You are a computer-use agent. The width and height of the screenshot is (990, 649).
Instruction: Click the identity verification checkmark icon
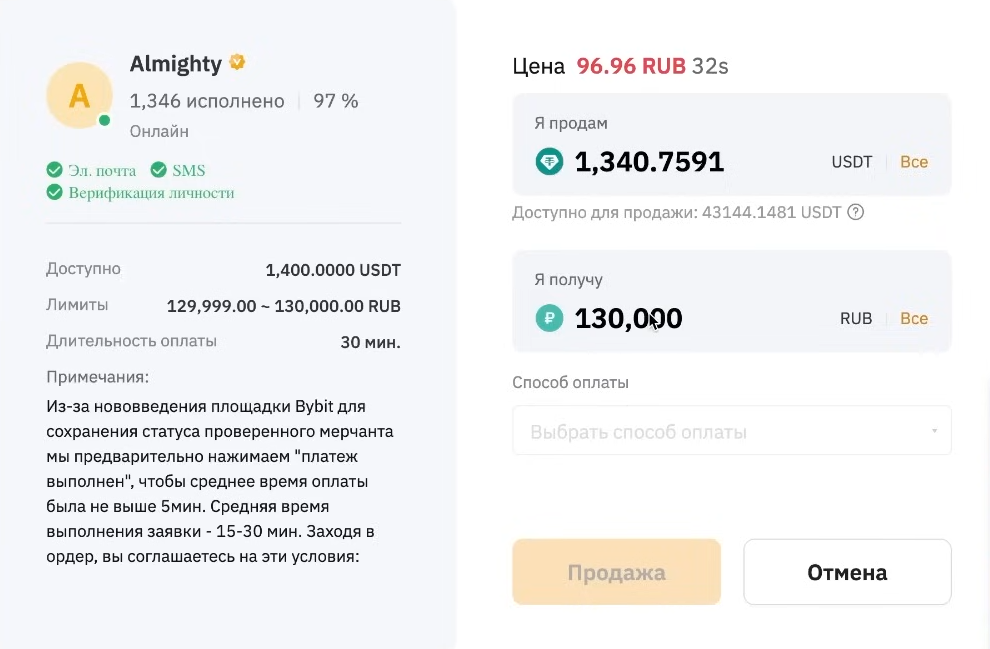point(54,193)
